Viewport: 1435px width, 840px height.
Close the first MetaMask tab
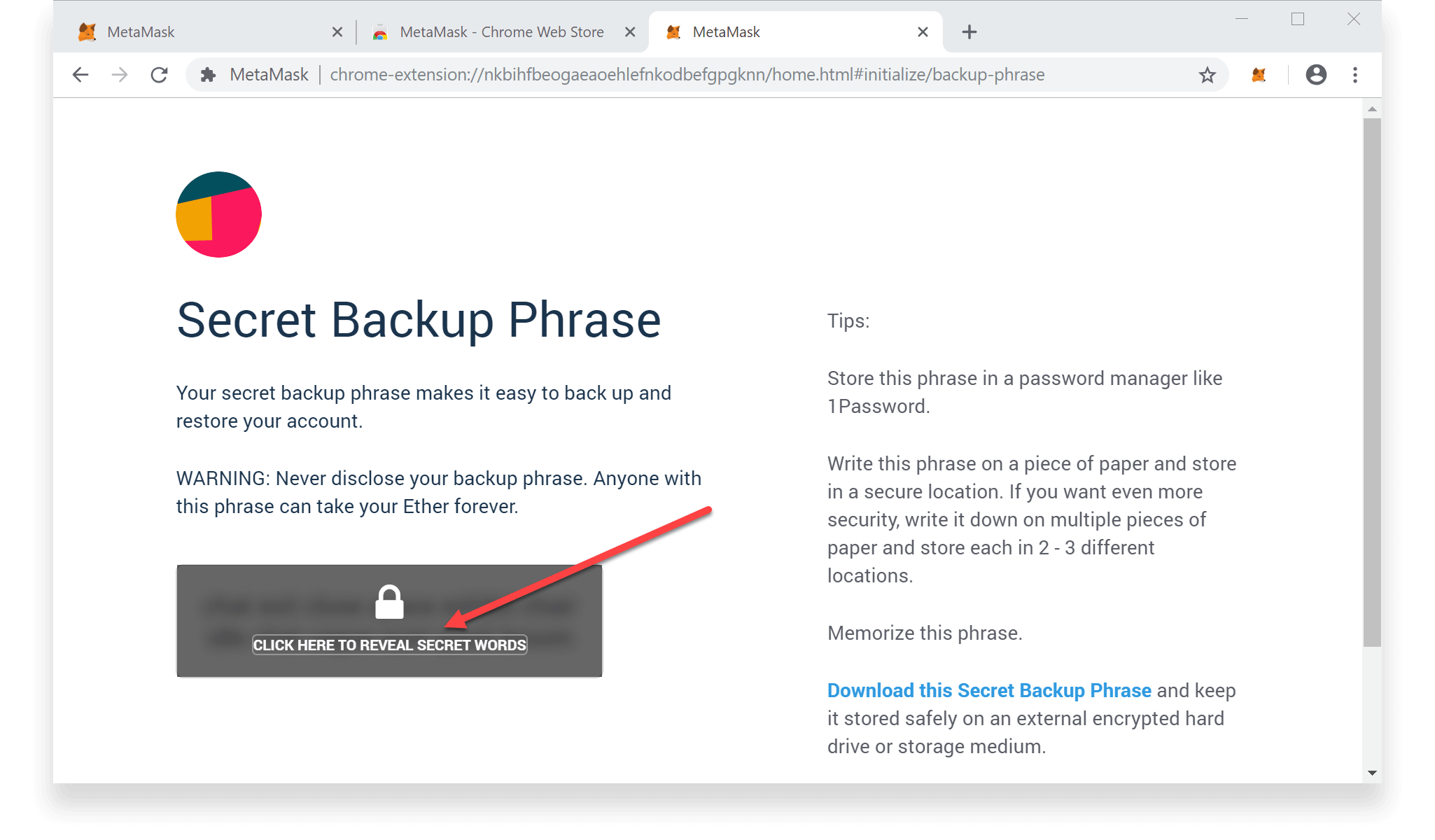tap(337, 32)
